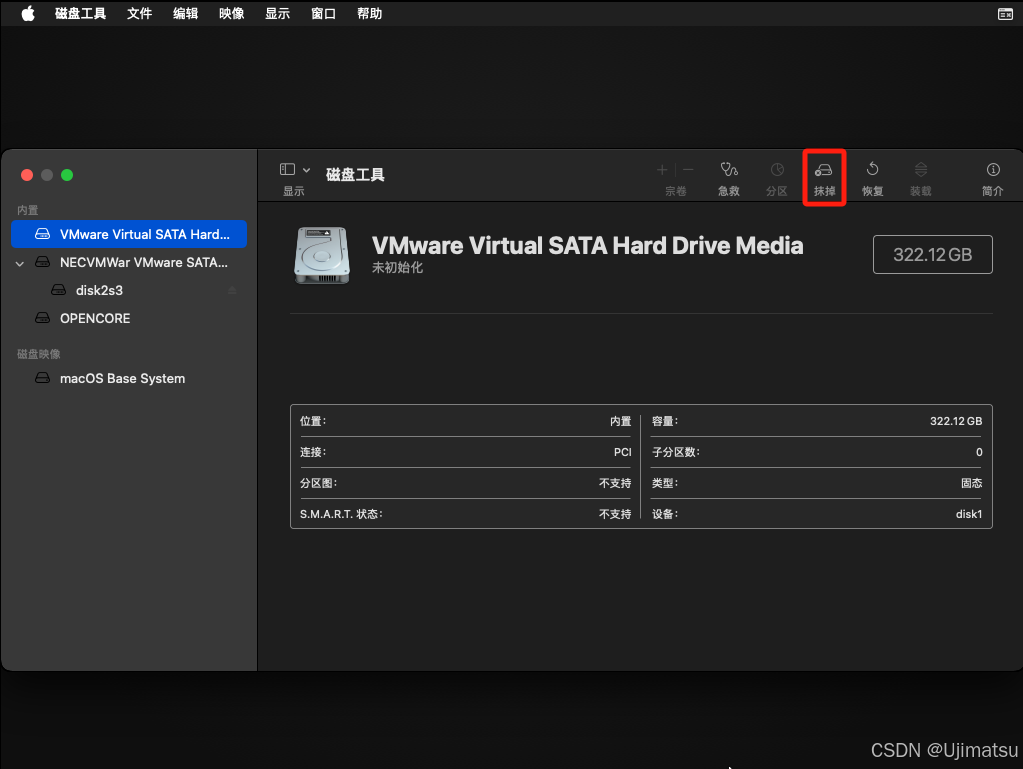This screenshot has height=769, width=1023.
Task: Select VMware Virtual SATA Hard... in sidebar
Action: click(129, 234)
